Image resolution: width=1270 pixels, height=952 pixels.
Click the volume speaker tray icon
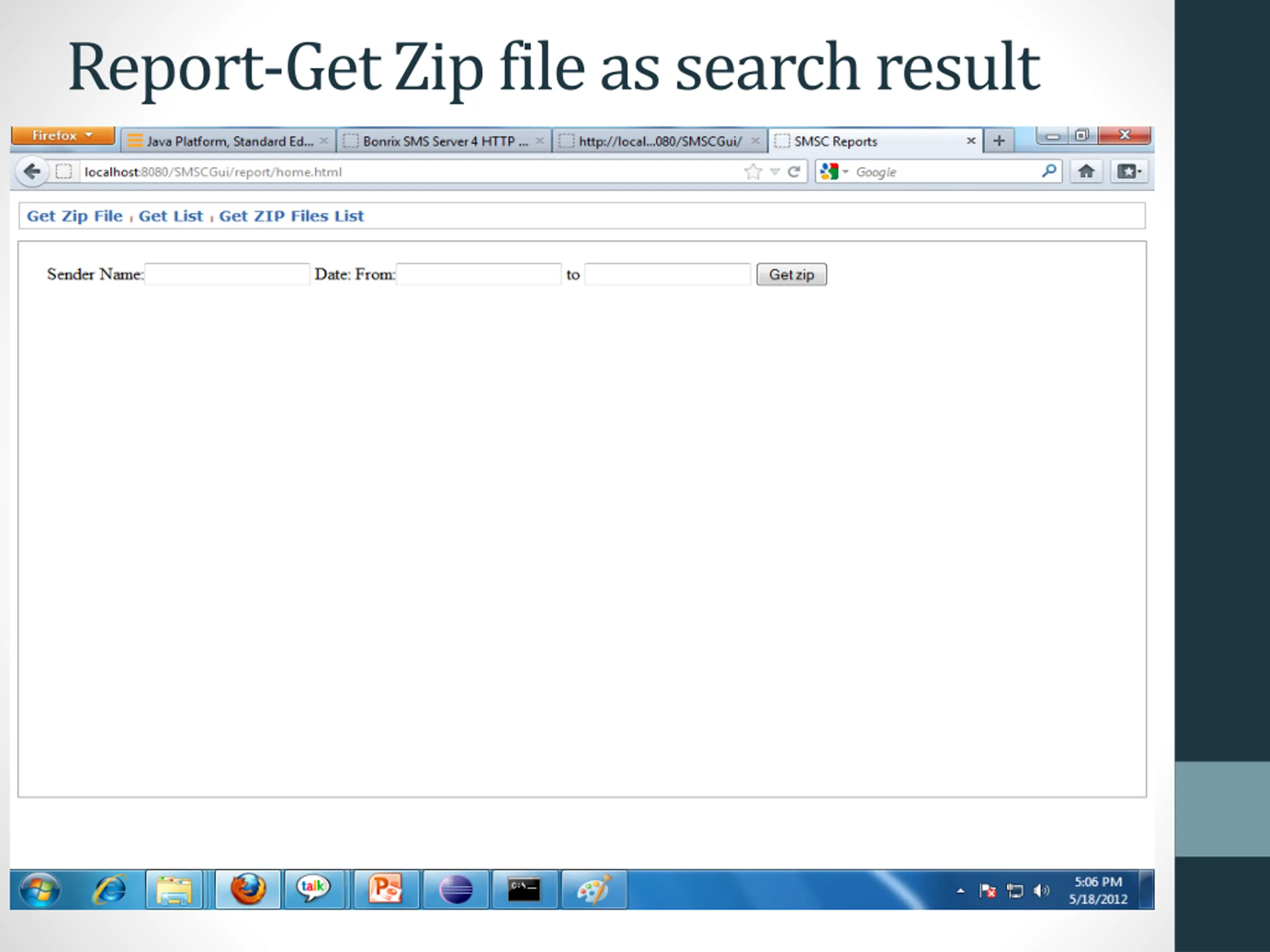[x=1041, y=891]
